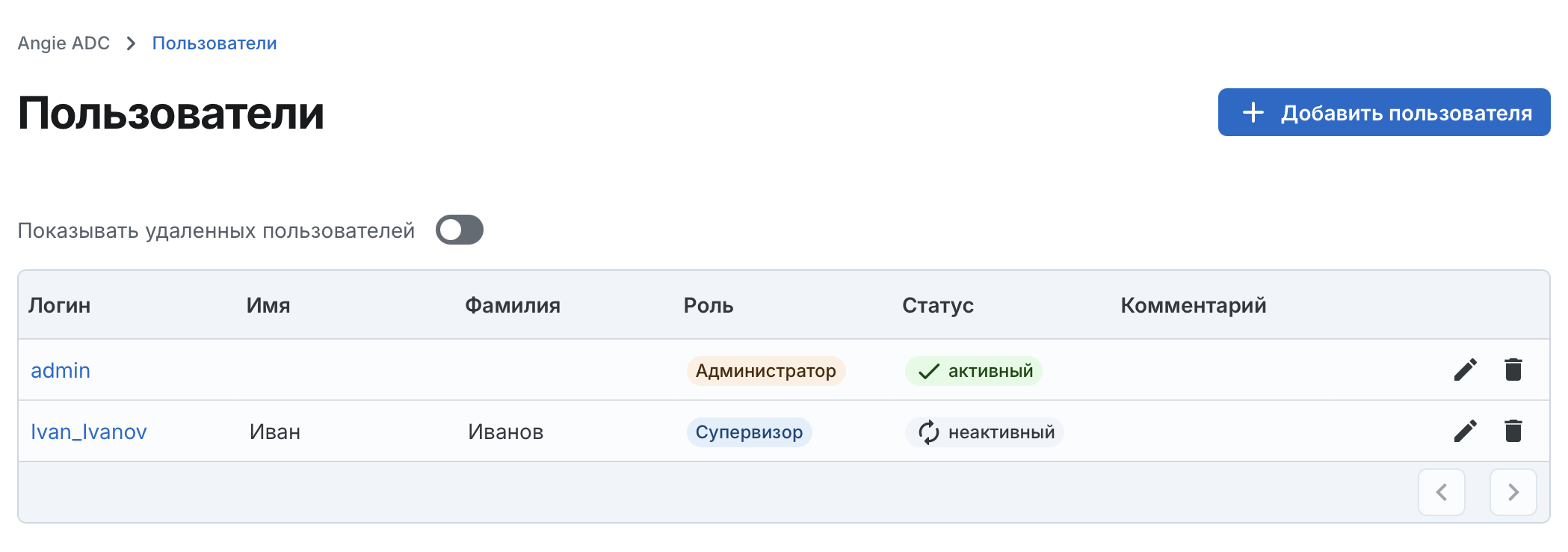Click the chevron between Angie ADC and Пользователи
1568x552 pixels.
tap(132, 43)
